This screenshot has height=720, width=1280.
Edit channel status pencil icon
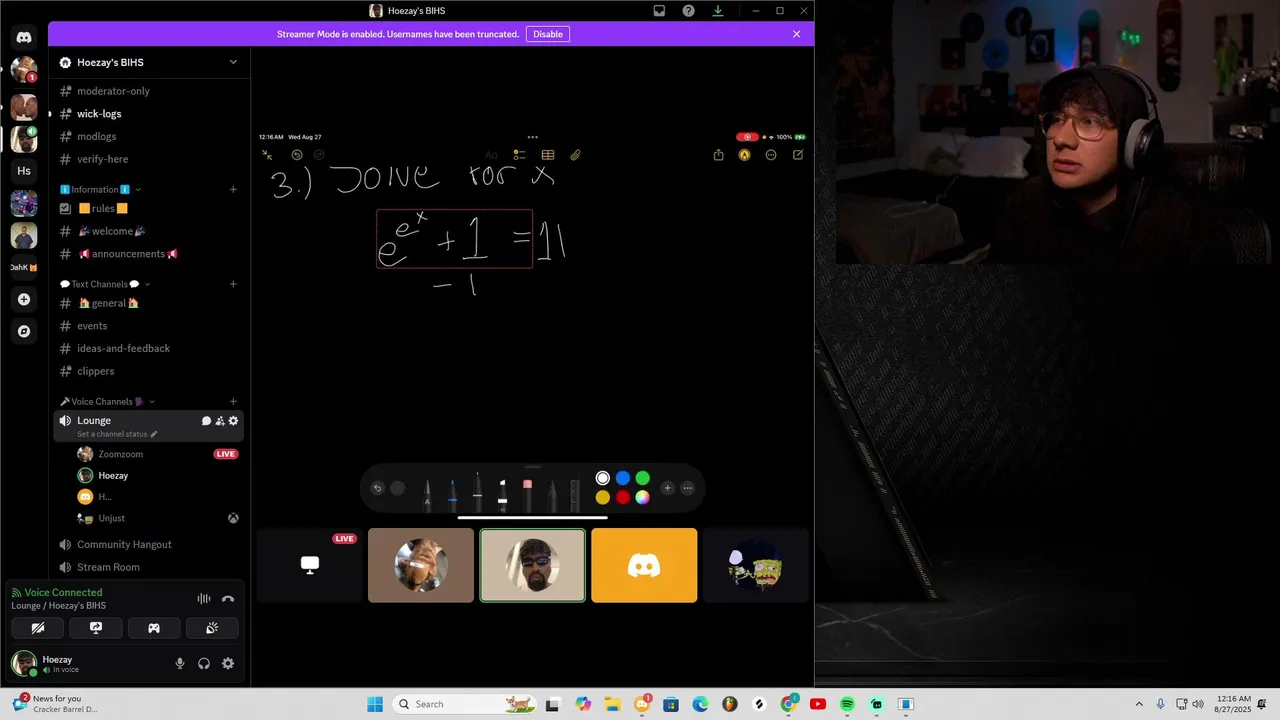point(154,434)
